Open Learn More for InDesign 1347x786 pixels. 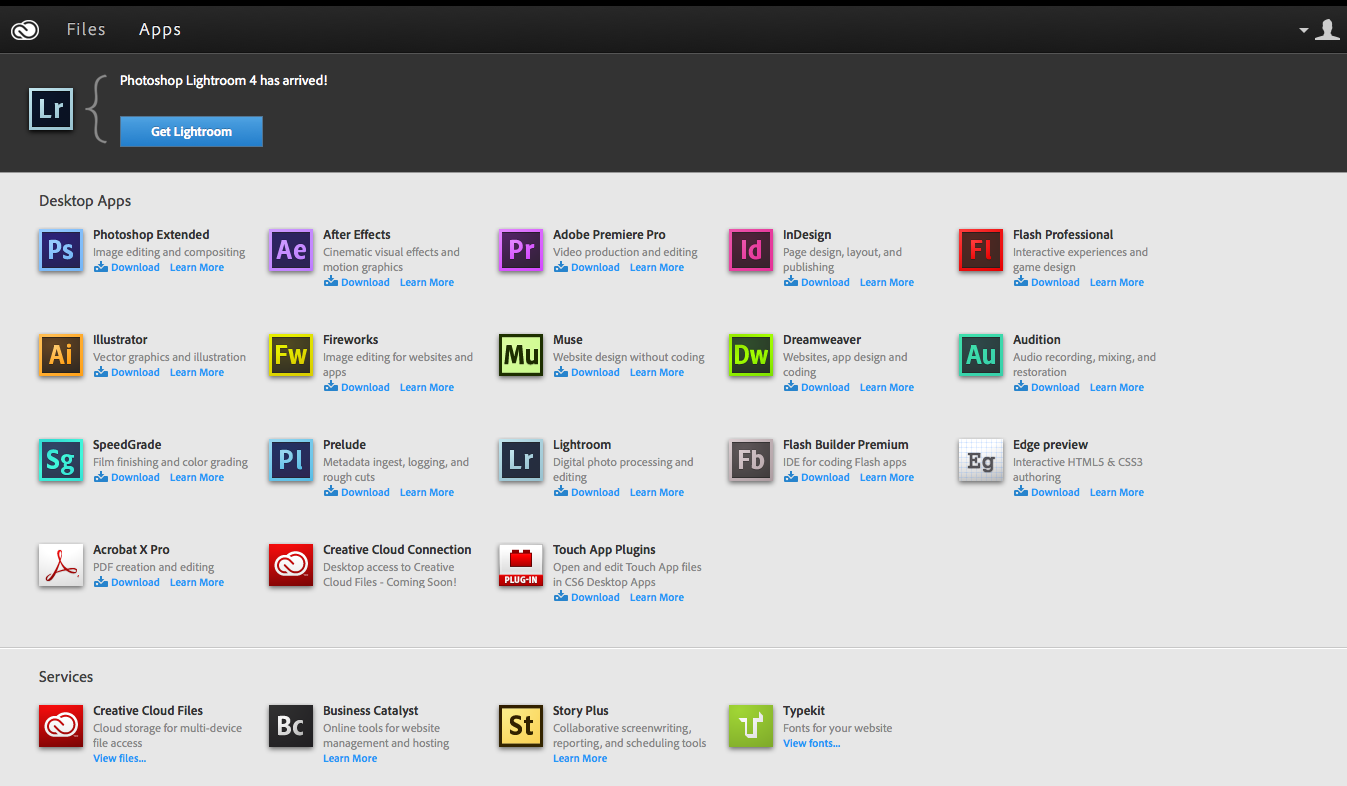[887, 282]
